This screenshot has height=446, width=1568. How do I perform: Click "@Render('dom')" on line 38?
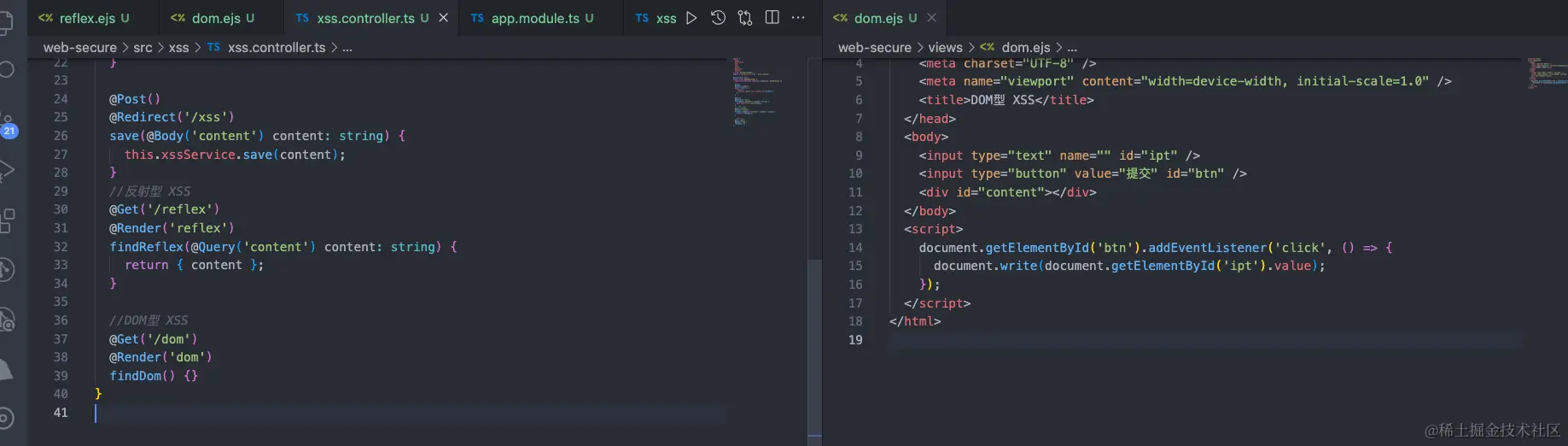point(160,357)
